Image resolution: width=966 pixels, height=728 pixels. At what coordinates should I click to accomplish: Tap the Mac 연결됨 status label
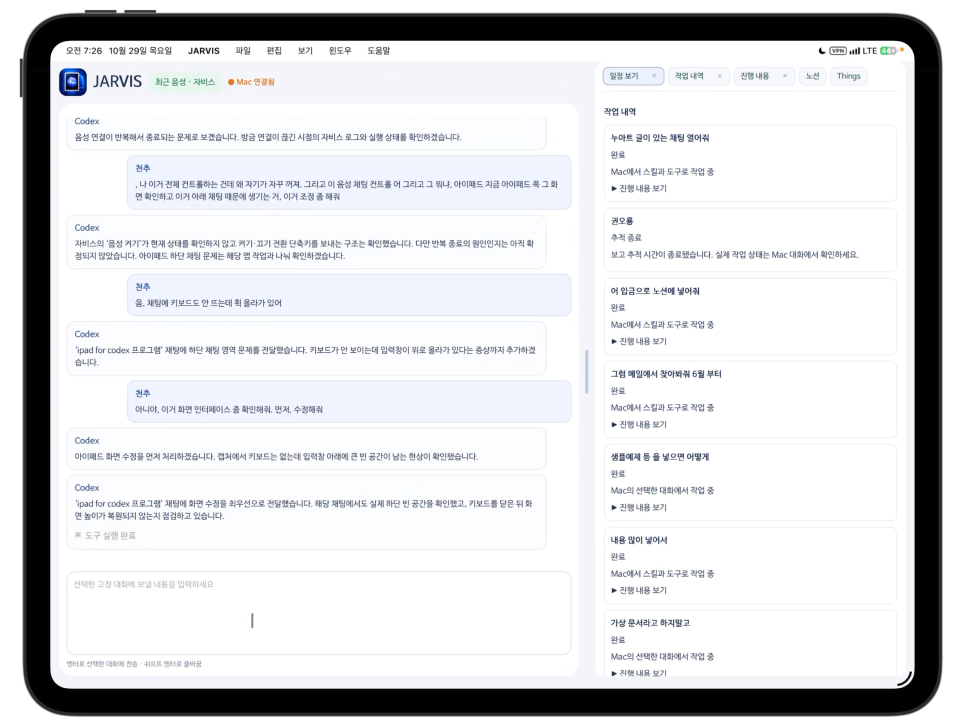(255, 82)
